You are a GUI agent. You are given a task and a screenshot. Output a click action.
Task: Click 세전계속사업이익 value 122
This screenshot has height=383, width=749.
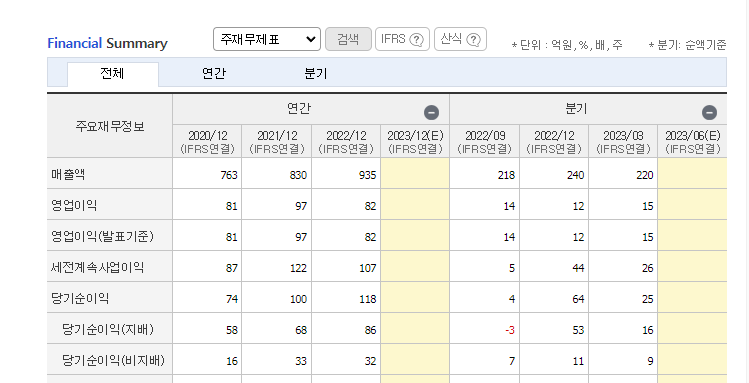pos(298,268)
